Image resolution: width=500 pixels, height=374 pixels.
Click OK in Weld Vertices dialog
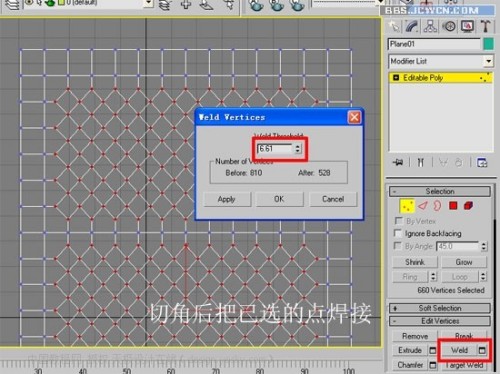279,199
